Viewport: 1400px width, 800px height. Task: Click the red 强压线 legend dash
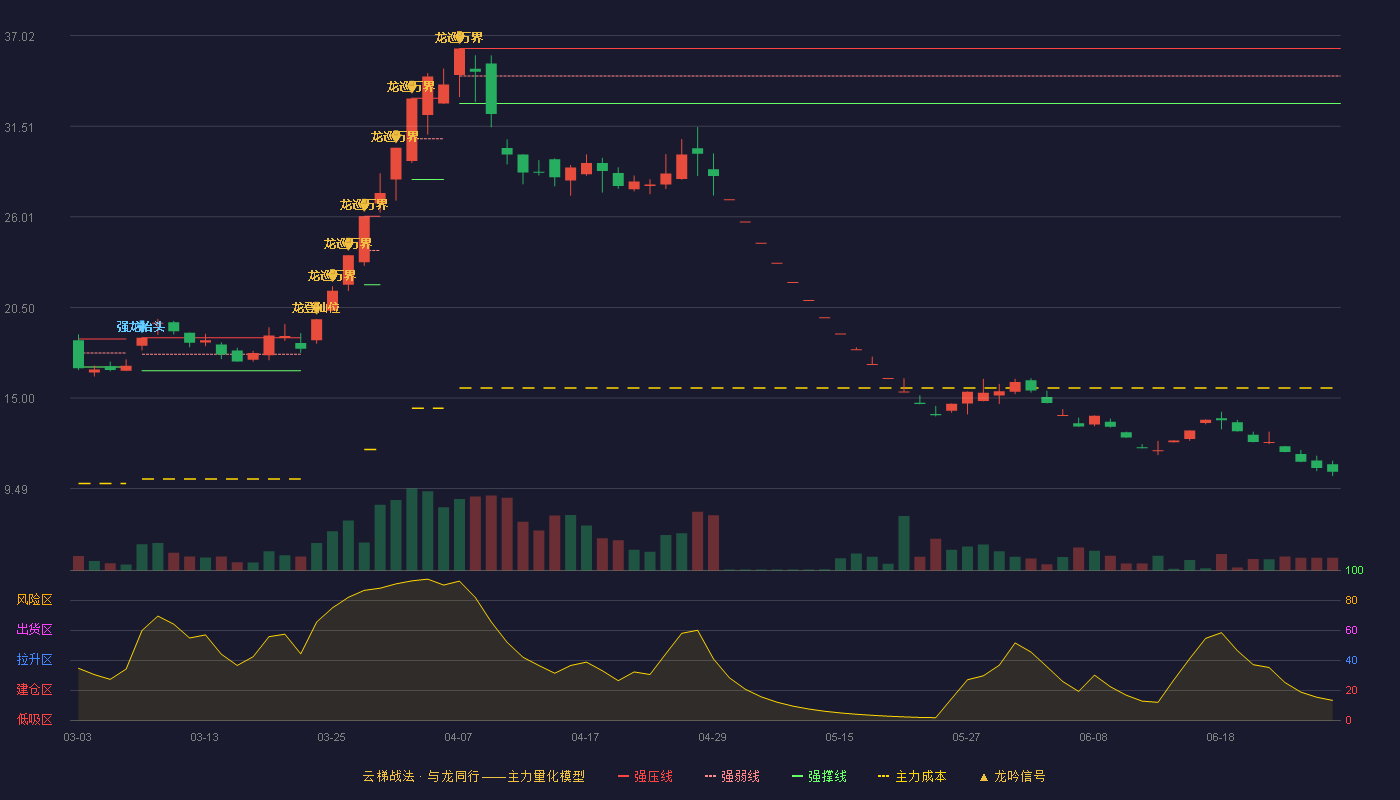coord(623,776)
